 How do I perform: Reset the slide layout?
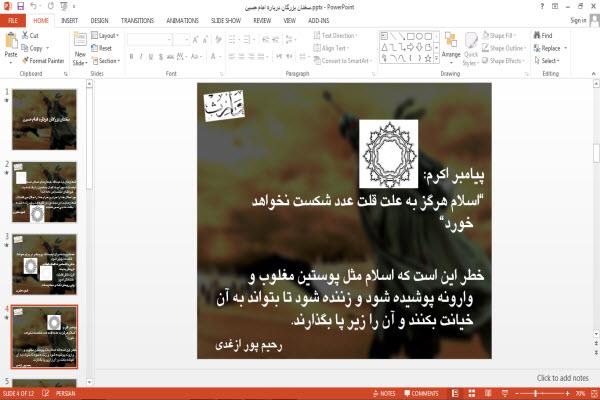(x=101, y=48)
